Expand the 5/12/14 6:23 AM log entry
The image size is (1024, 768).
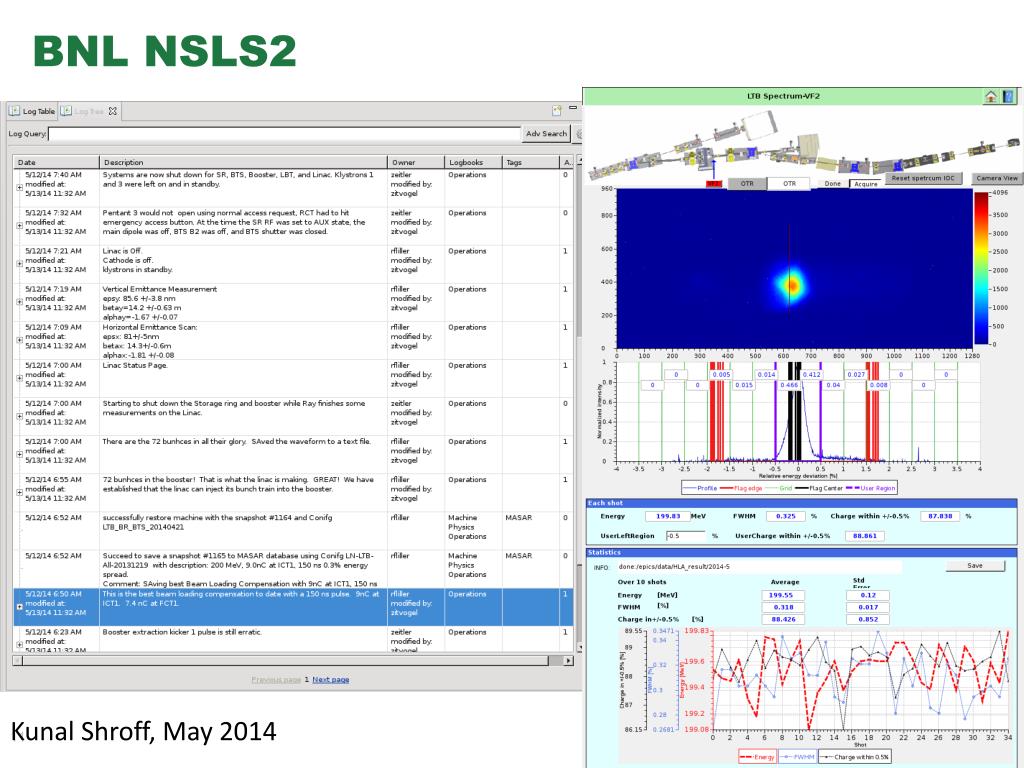click(x=20, y=644)
